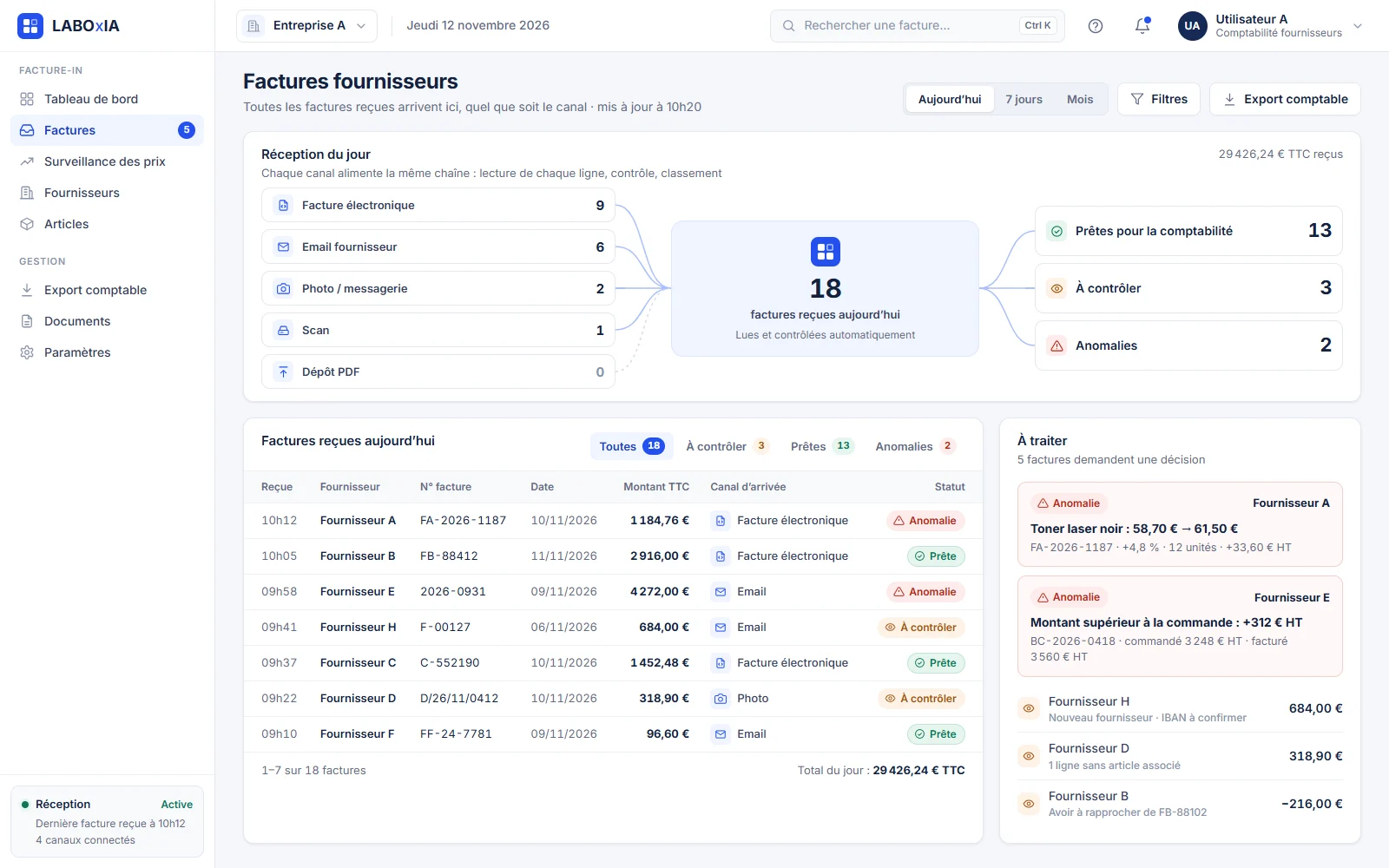Image resolution: width=1389 pixels, height=868 pixels.
Task: Switch to the Anomalies 2 tab
Action: tap(915, 446)
